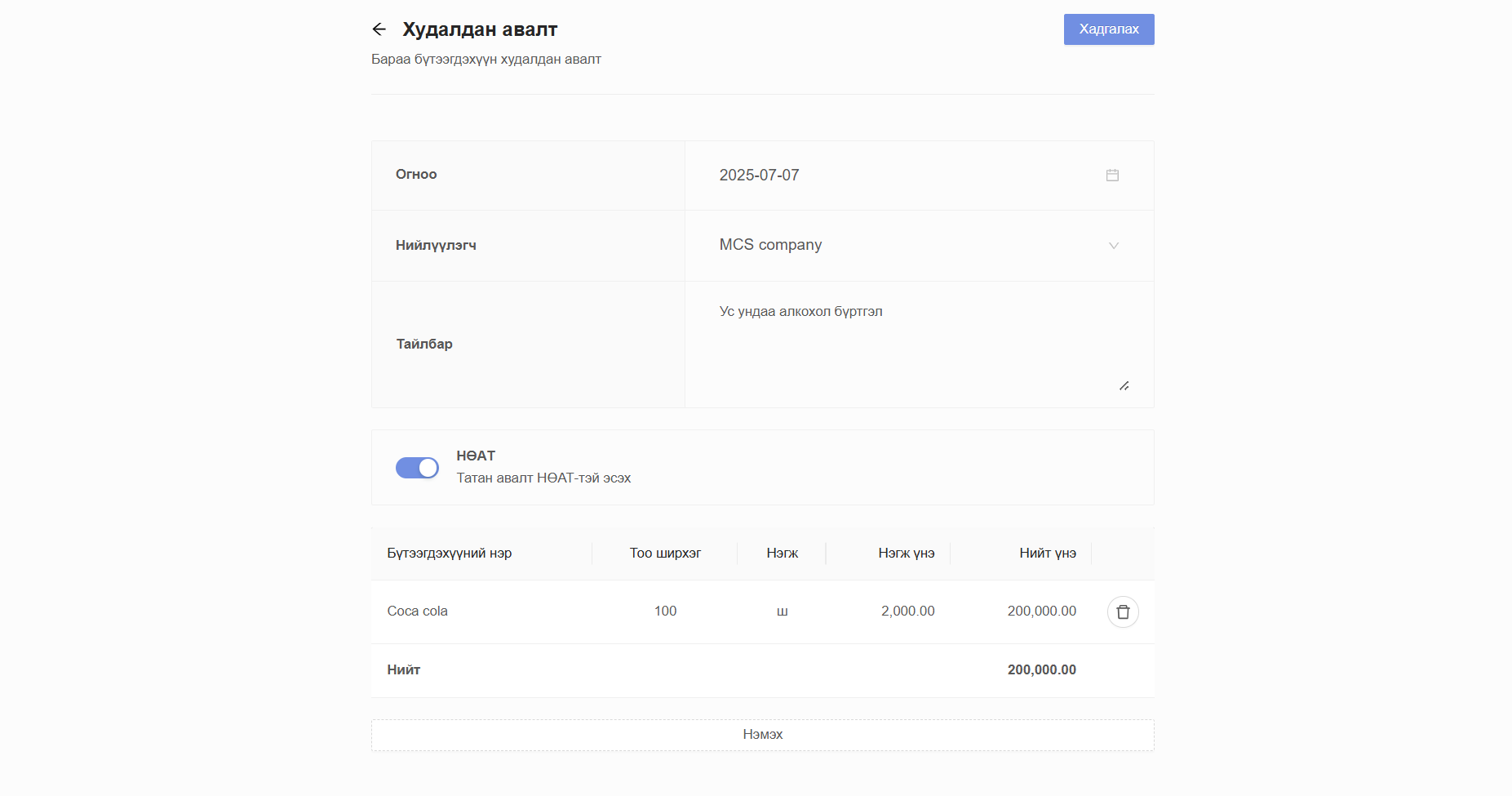Click the resize handle of Тайлбар textarea
This screenshot has height=796, width=1512.
click(x=1124, y=385)
